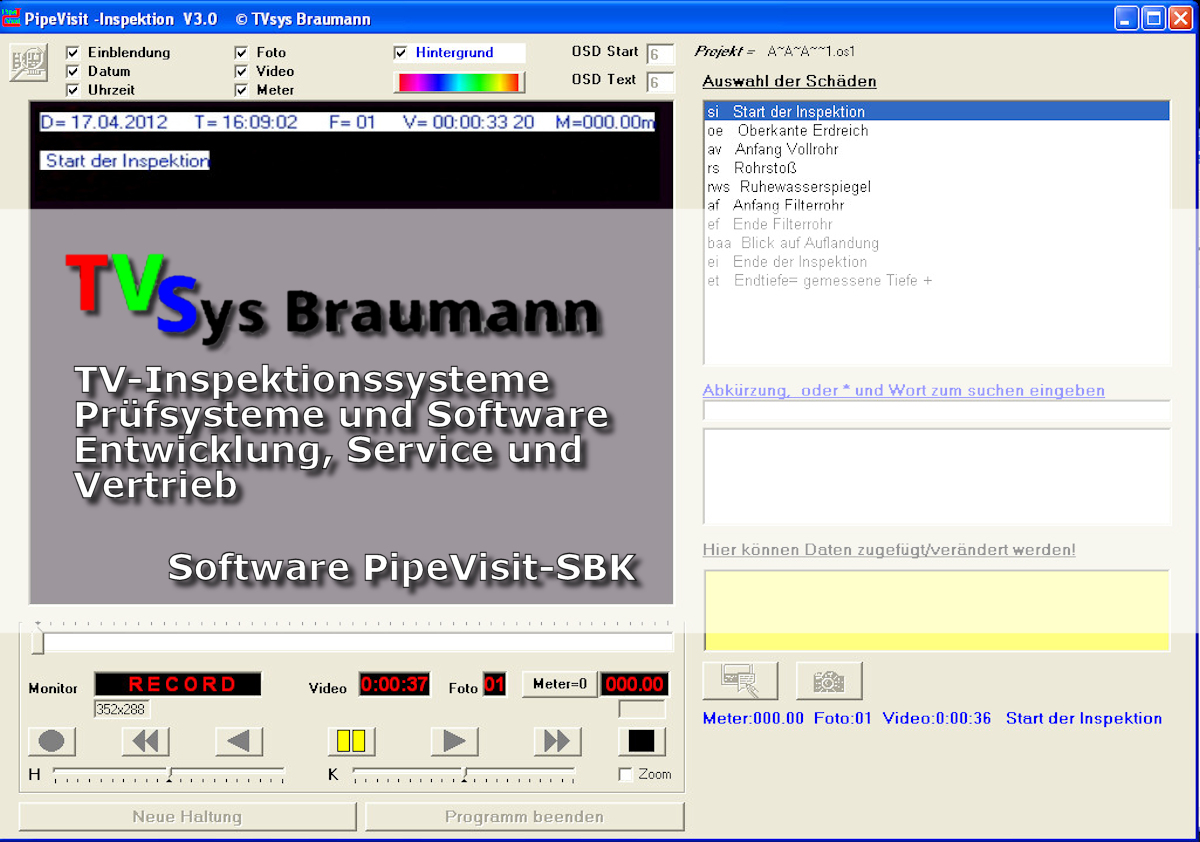Click the reverse play button
The height and width of the screenshot is (842, 1200).
pyautogui.click(x=240, y=741)
